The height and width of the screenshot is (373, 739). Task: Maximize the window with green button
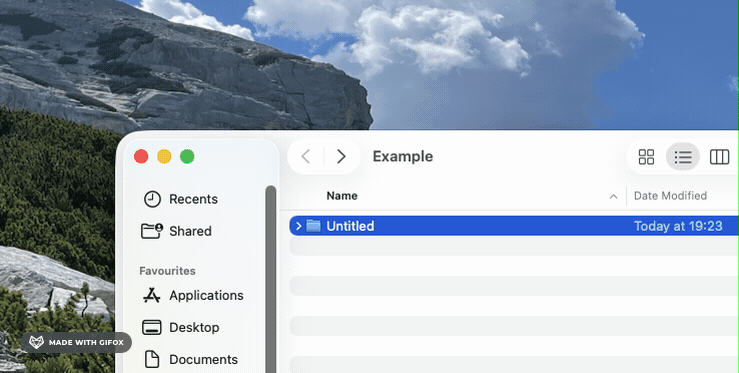tap(187, 157)
